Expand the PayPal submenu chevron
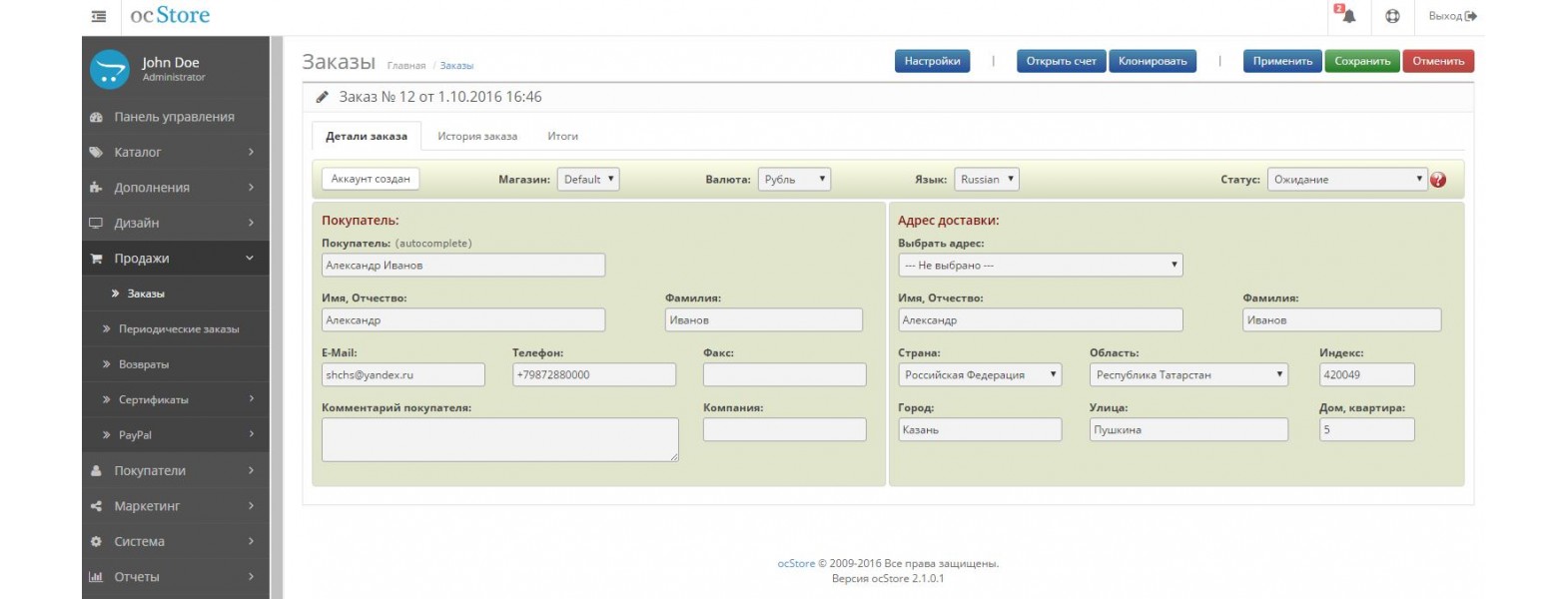The width and height of the screenshot is (1568, 599). 251,434
